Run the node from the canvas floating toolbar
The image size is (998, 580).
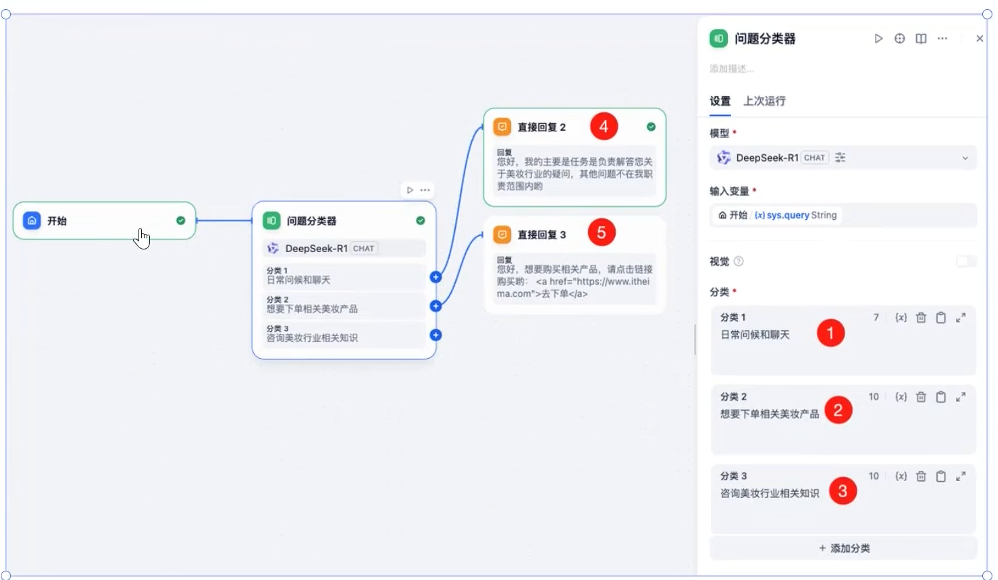tap(410, 190)
